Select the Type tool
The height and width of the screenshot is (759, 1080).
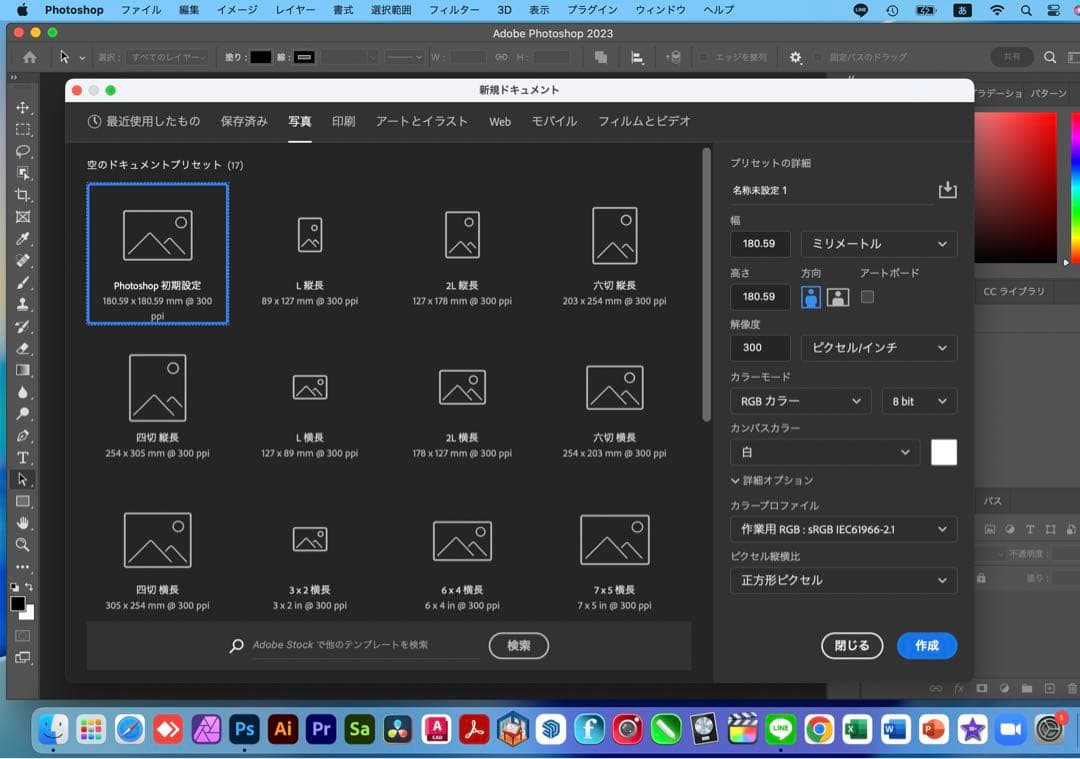pyautogui.click(x=22, y=458)
